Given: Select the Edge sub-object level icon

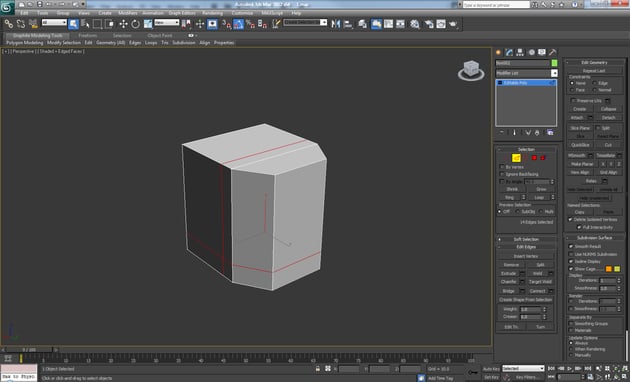Looking at the screenshot, I should (x=516, y=158).
